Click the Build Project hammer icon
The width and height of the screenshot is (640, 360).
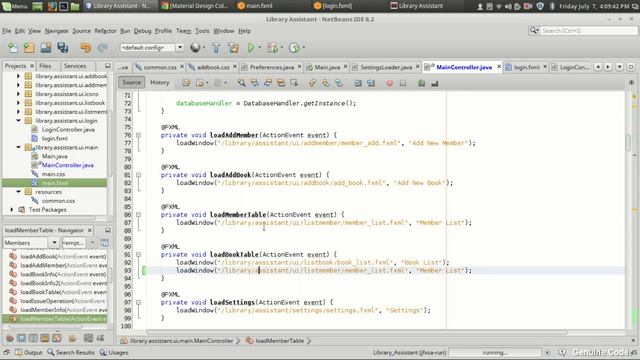[216, 47]
